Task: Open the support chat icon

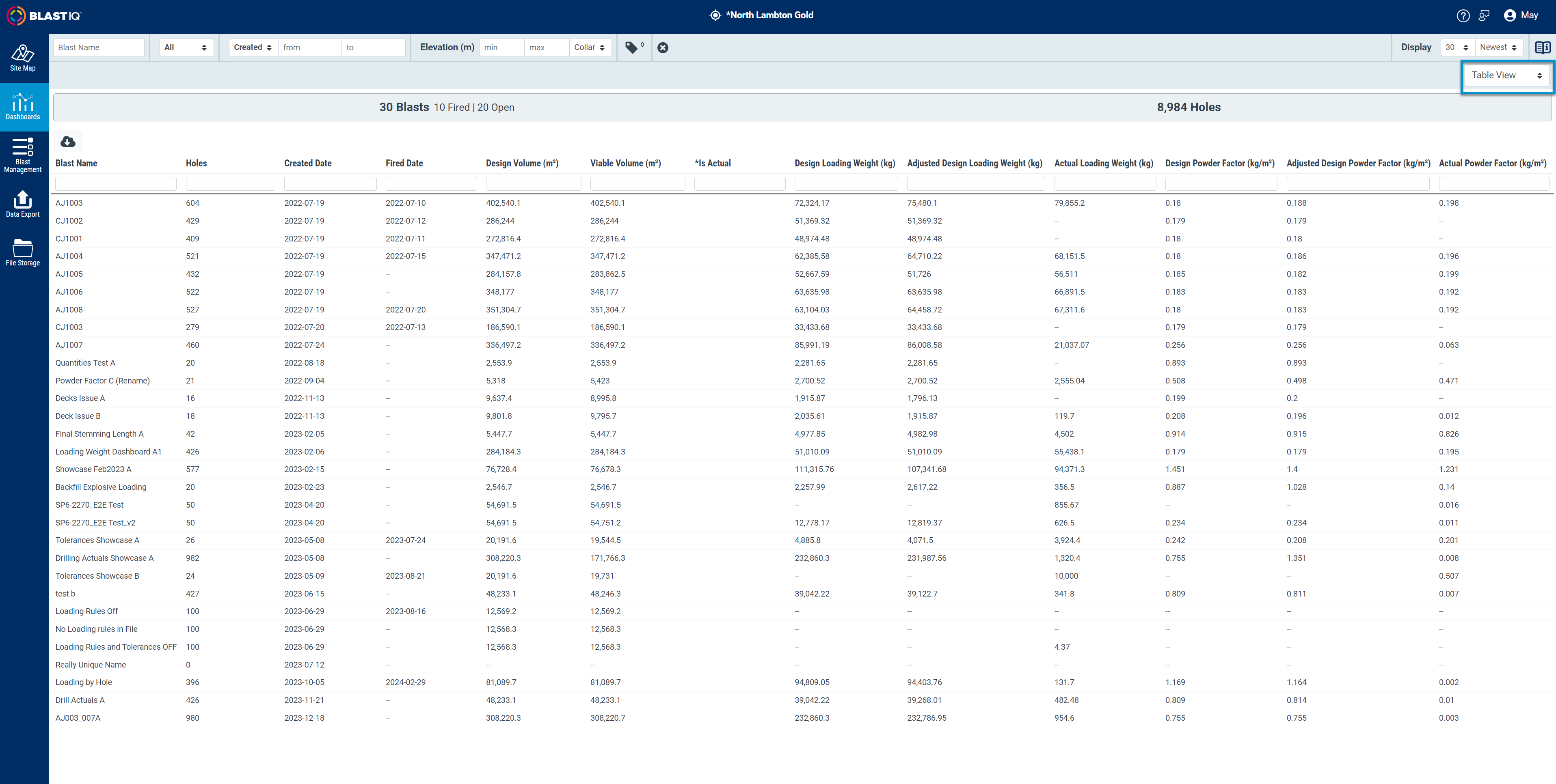Action: (1484, 16)
